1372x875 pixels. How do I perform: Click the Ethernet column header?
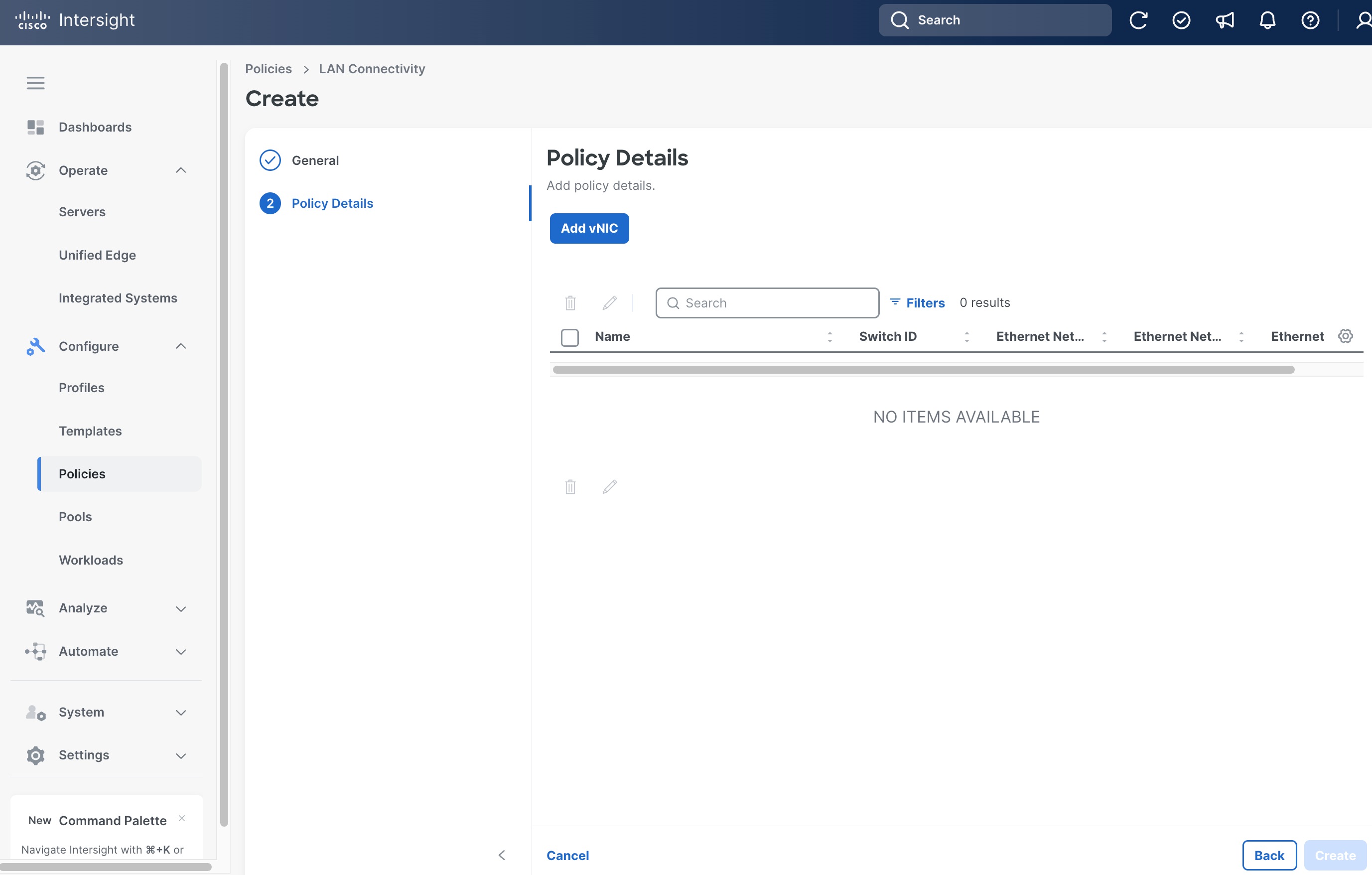pyautogui.click(x=1297, y=337)
